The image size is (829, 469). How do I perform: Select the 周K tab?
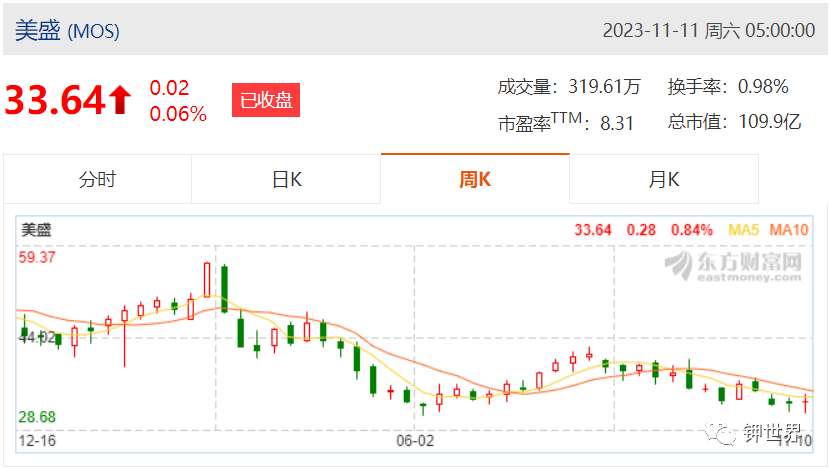[475, 179]
